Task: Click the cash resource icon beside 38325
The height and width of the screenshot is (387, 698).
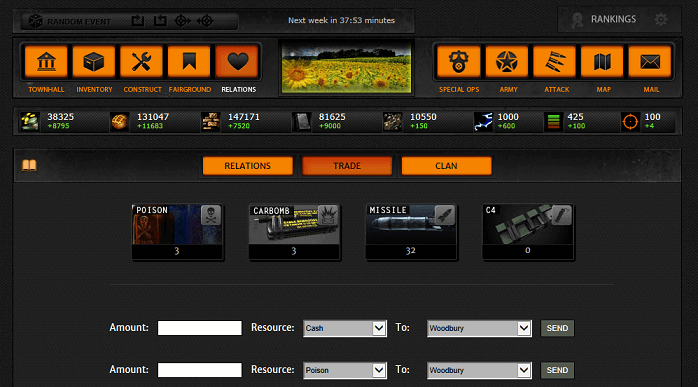Action: [x=30, y=121]
